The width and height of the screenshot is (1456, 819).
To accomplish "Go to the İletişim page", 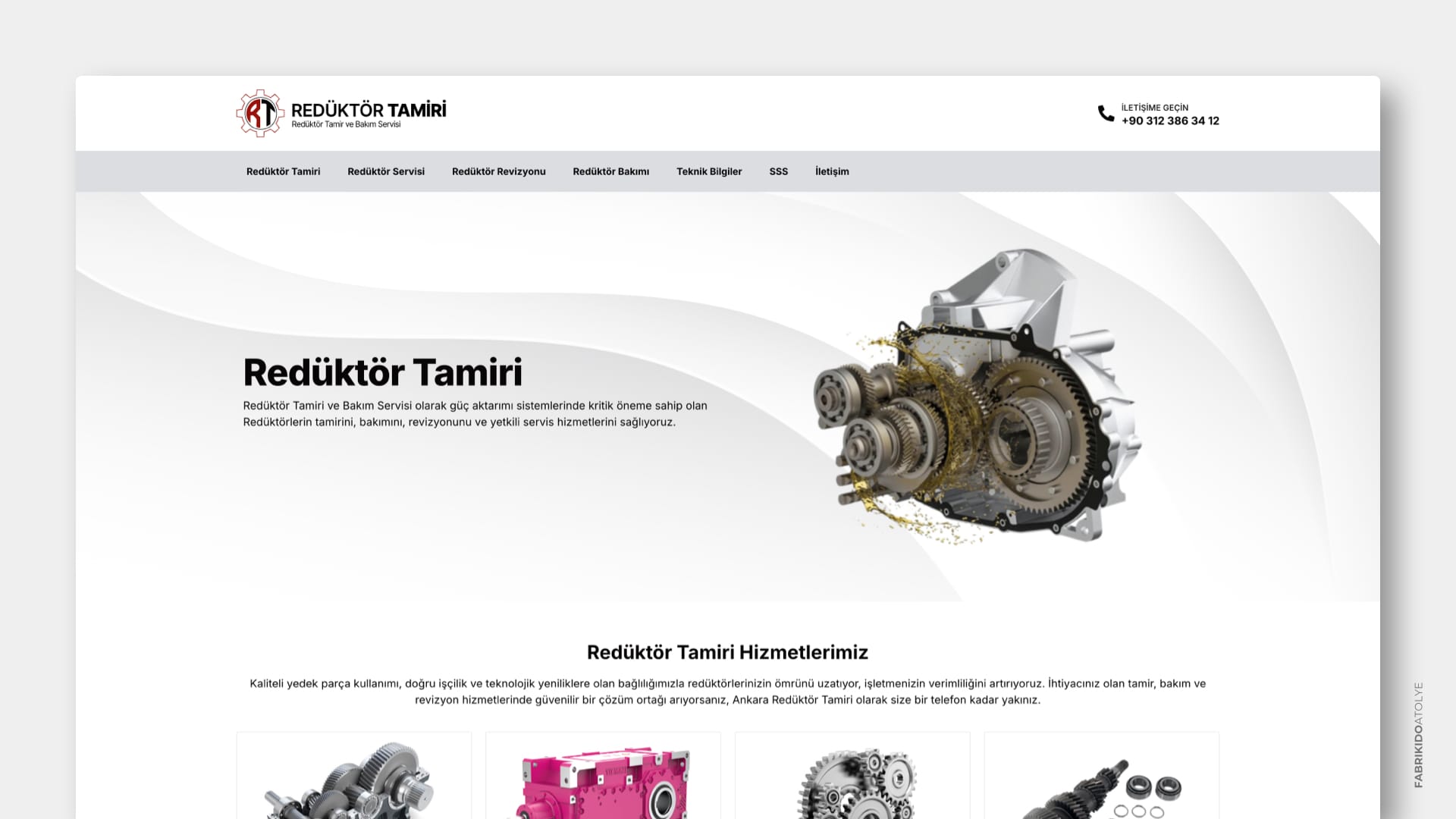I will [831, 171].
